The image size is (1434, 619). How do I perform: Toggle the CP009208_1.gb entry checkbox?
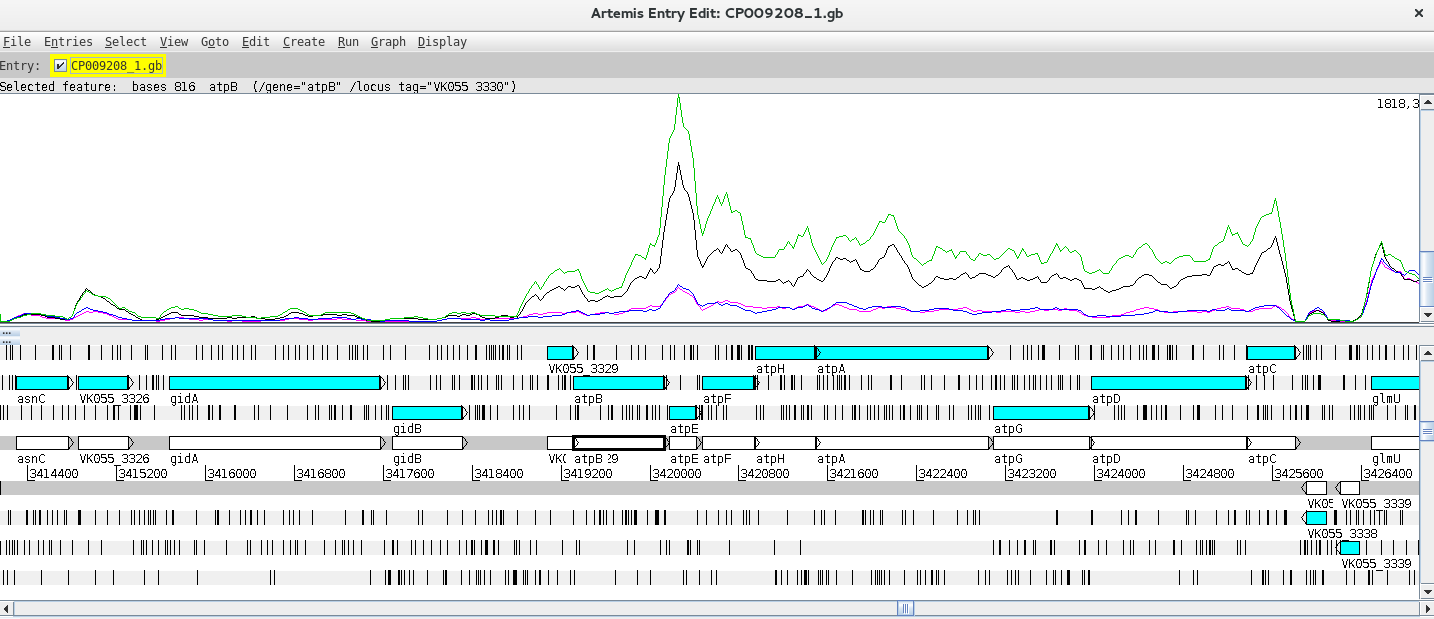click(61, 66)
